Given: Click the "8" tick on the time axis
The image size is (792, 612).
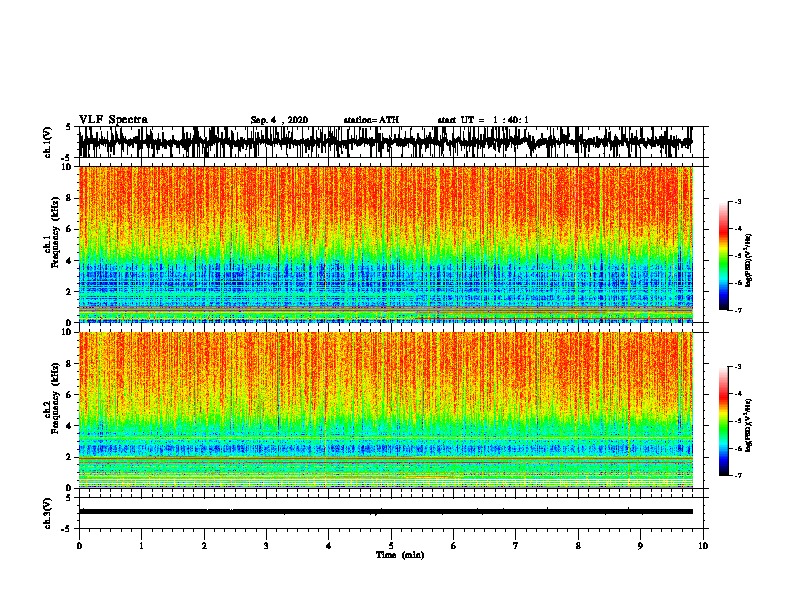Looking at the screenshot, I should point(578,546).
